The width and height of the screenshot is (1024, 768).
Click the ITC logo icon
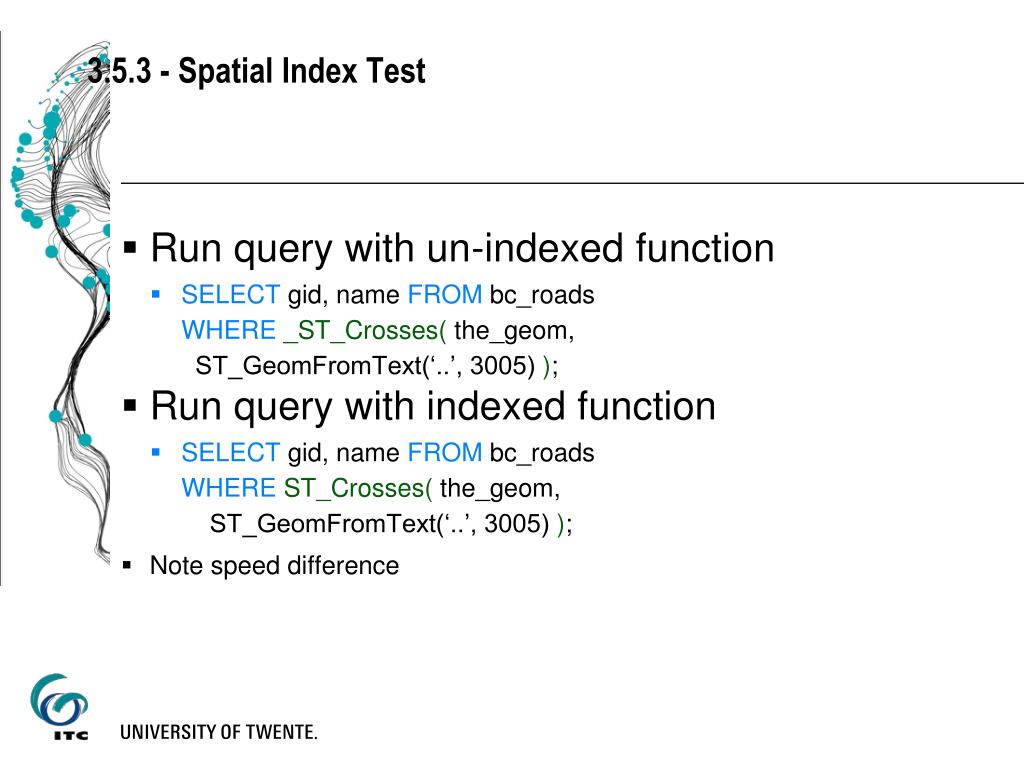[59, 707]
